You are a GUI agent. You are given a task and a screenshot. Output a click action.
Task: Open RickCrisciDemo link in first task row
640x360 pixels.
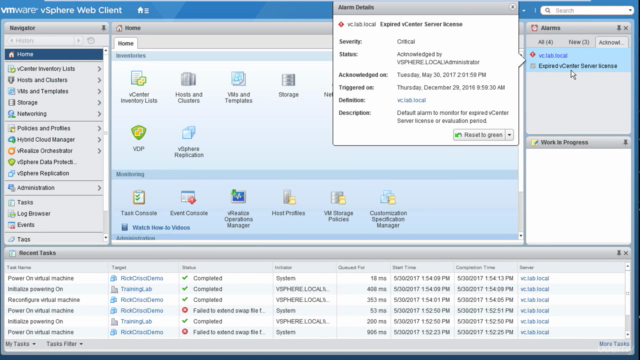pyautogui.click(x=142, y=278)
